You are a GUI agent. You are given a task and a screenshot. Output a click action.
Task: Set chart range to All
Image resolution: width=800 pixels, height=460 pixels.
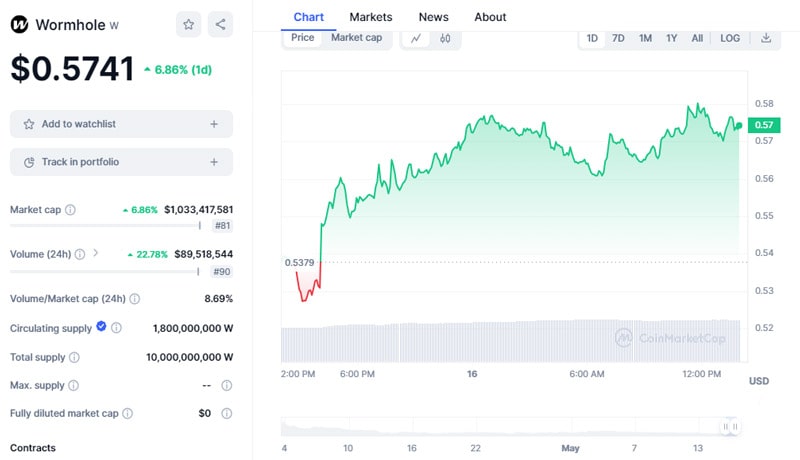[697, 38]
